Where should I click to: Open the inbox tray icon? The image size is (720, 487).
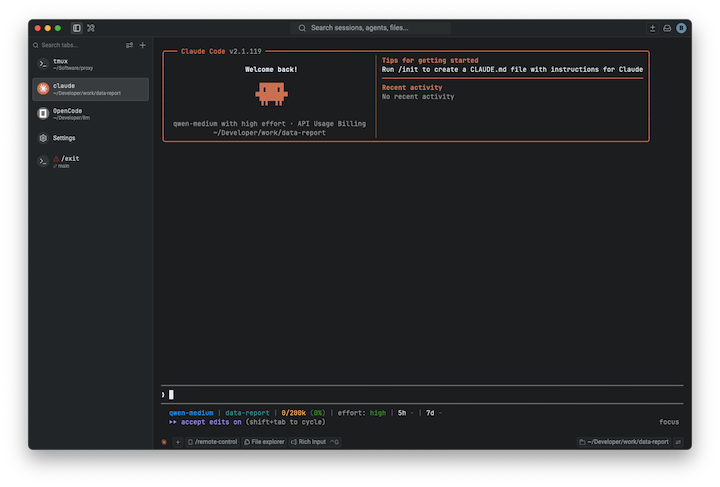point(667,28)
